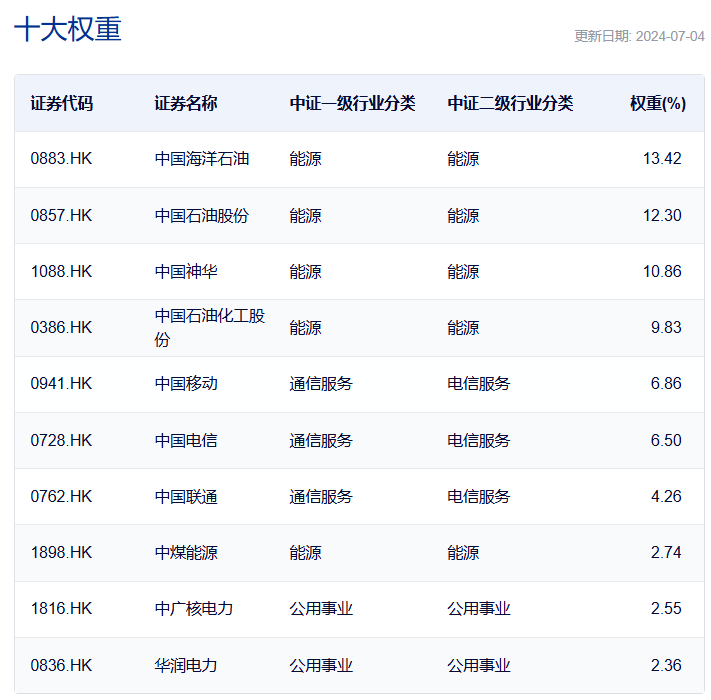Viewport: 711px width, 700px height.
Task: Click weight value 2.36
Action: point(666,666)
